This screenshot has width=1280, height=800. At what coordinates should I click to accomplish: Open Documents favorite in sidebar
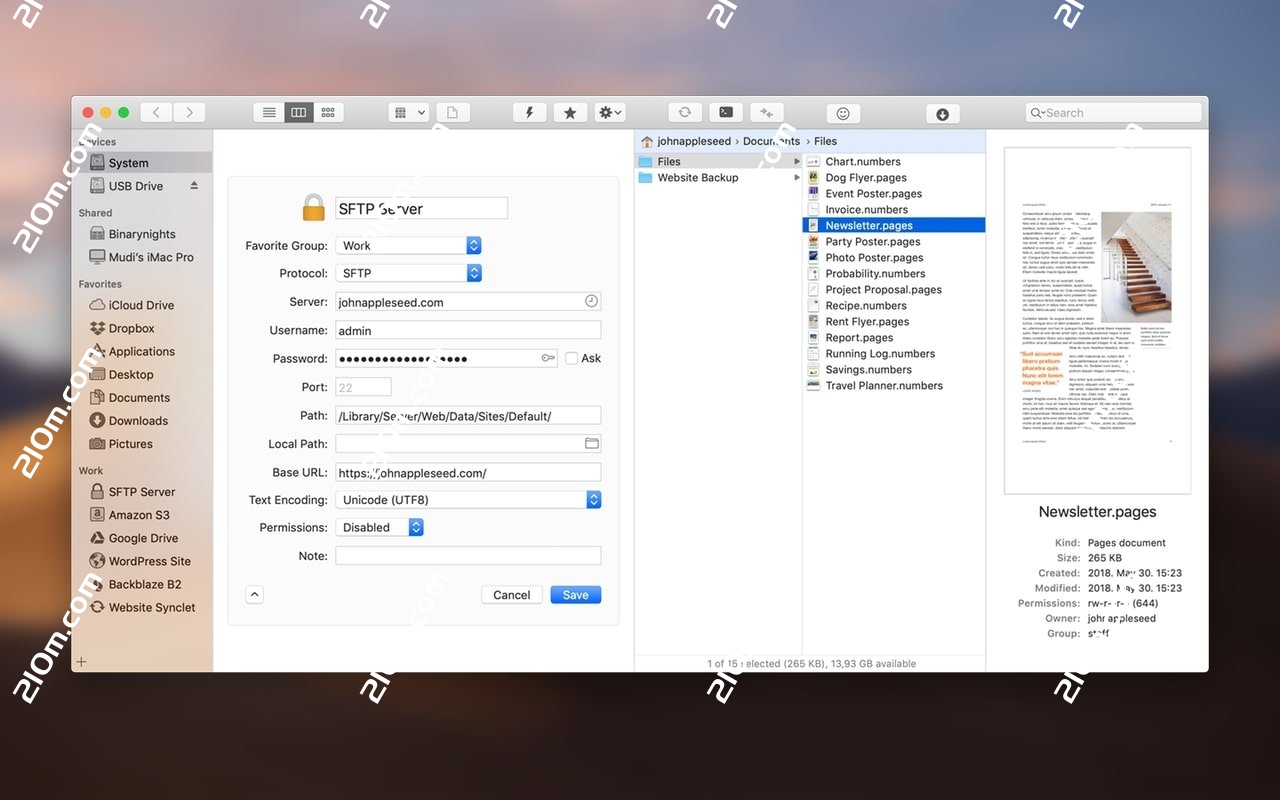(141, 397)
